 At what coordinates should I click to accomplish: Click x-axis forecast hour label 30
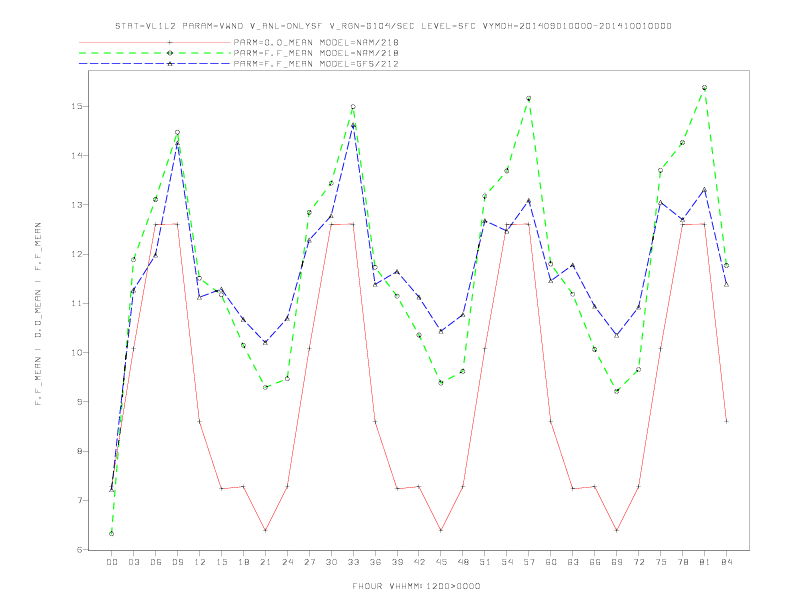coord(331,562)
